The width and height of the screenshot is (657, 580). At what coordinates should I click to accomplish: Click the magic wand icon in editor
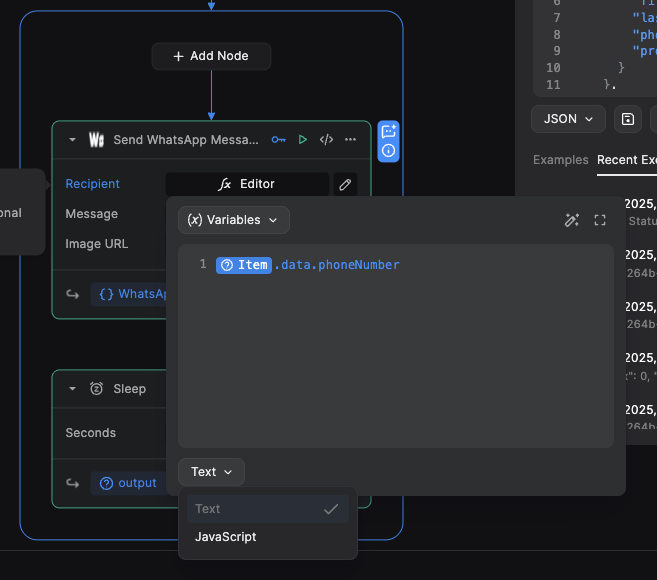click(572, 220)
